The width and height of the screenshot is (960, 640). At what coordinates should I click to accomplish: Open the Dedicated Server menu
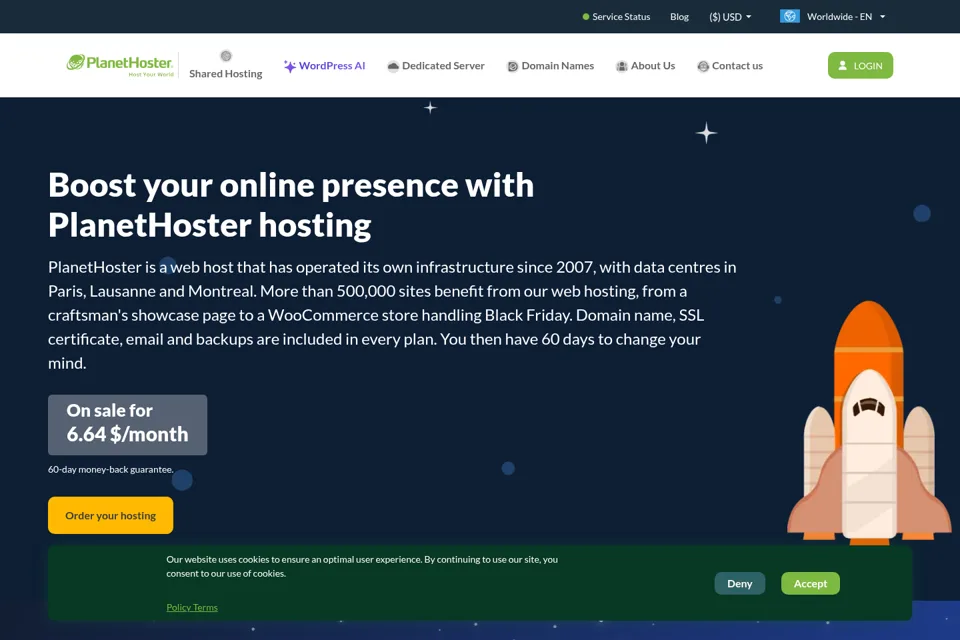tap(436, 66)
